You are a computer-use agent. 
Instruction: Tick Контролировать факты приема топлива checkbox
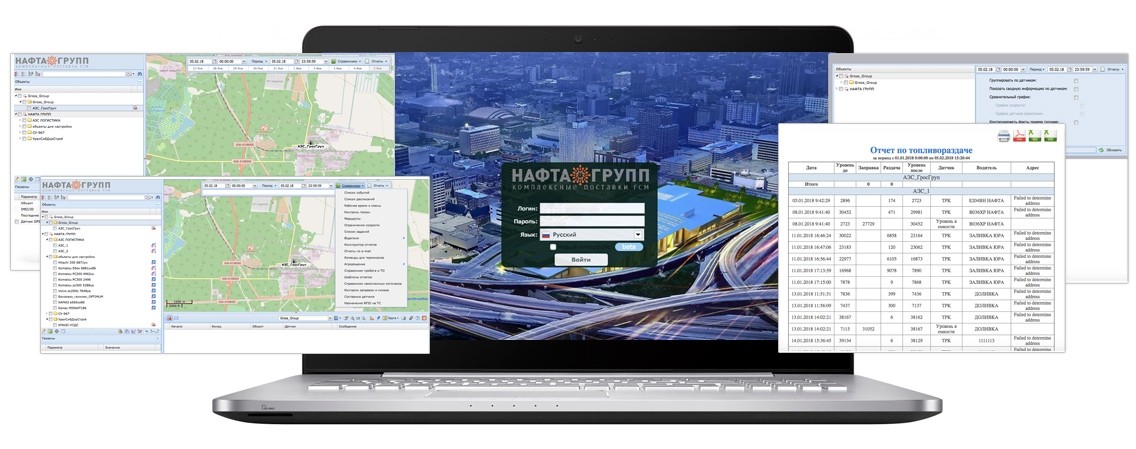pyautogui.click(x=1076, y=122)
